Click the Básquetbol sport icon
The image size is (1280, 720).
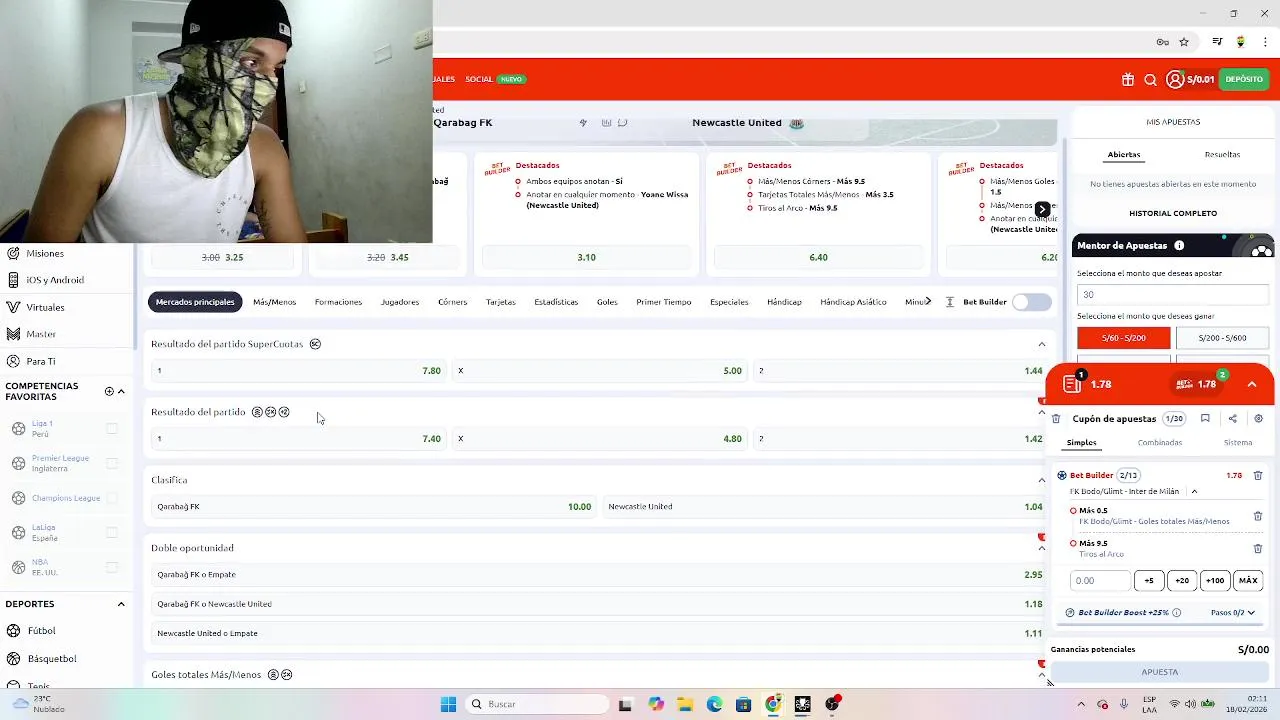click(x=14, y=659)
